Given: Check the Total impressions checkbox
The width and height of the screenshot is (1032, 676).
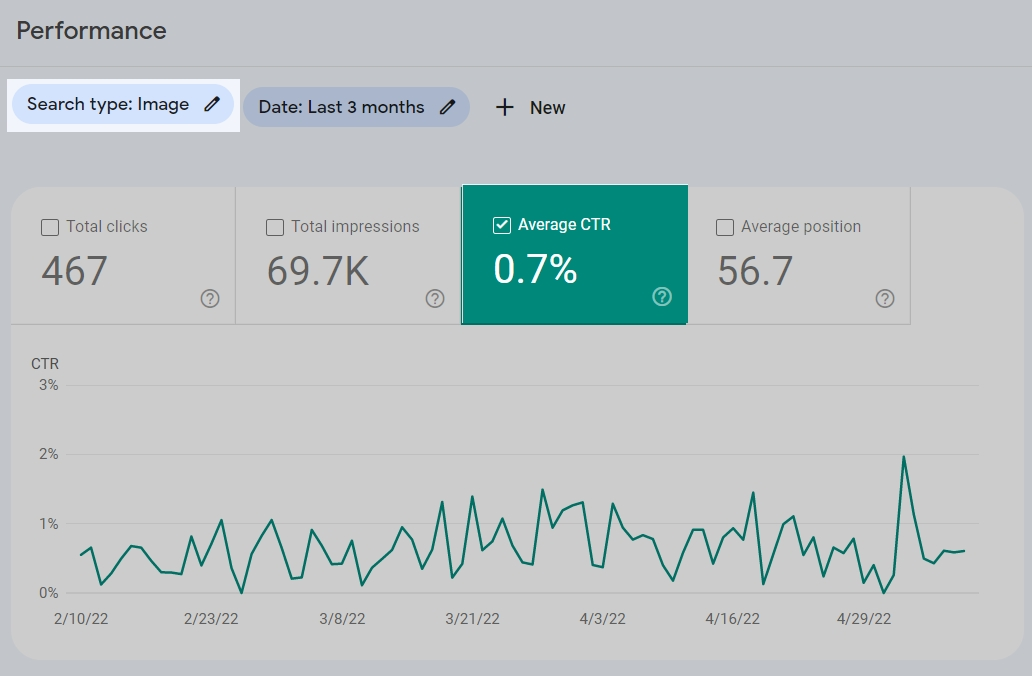Looking at the screenshot, I should click(275, 227).
